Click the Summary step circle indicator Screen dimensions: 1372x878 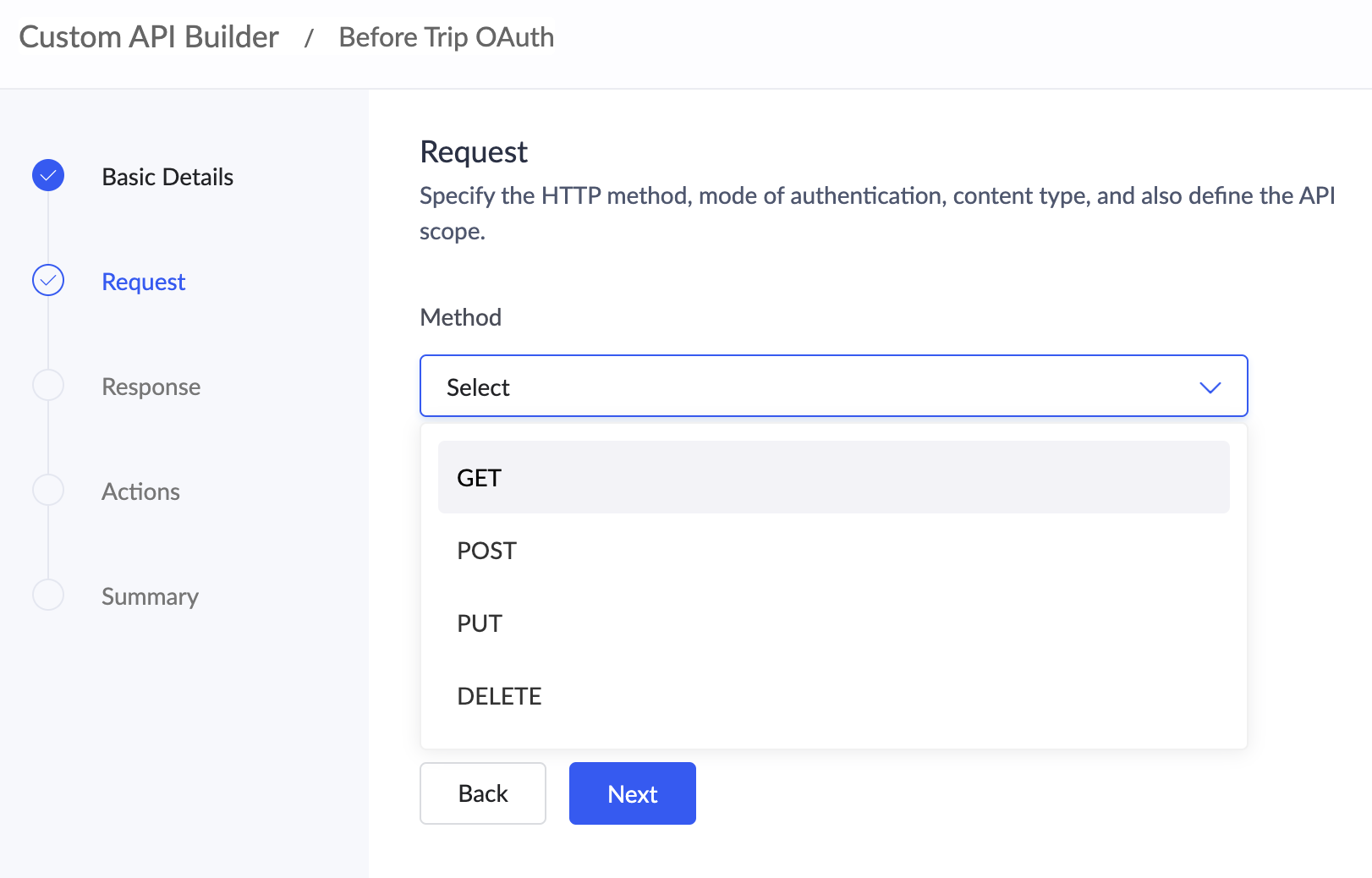click(x=48, y=595)
